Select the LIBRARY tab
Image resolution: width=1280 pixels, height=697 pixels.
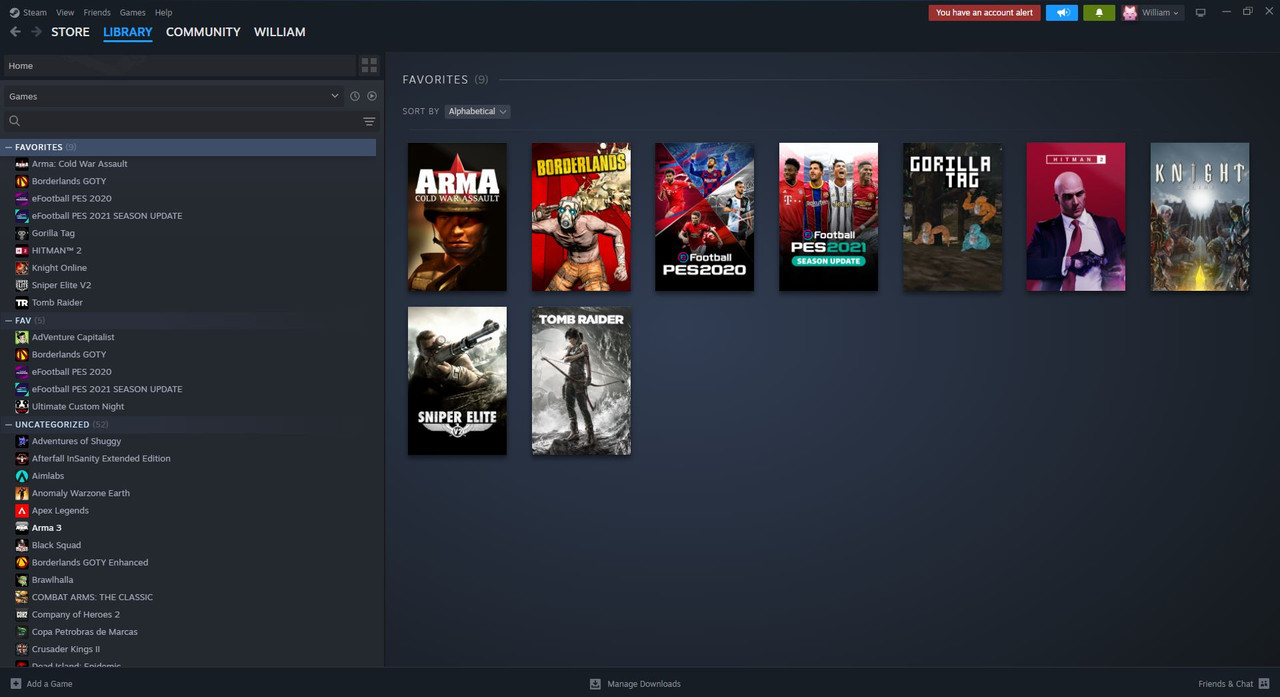[x=128, y=32]
